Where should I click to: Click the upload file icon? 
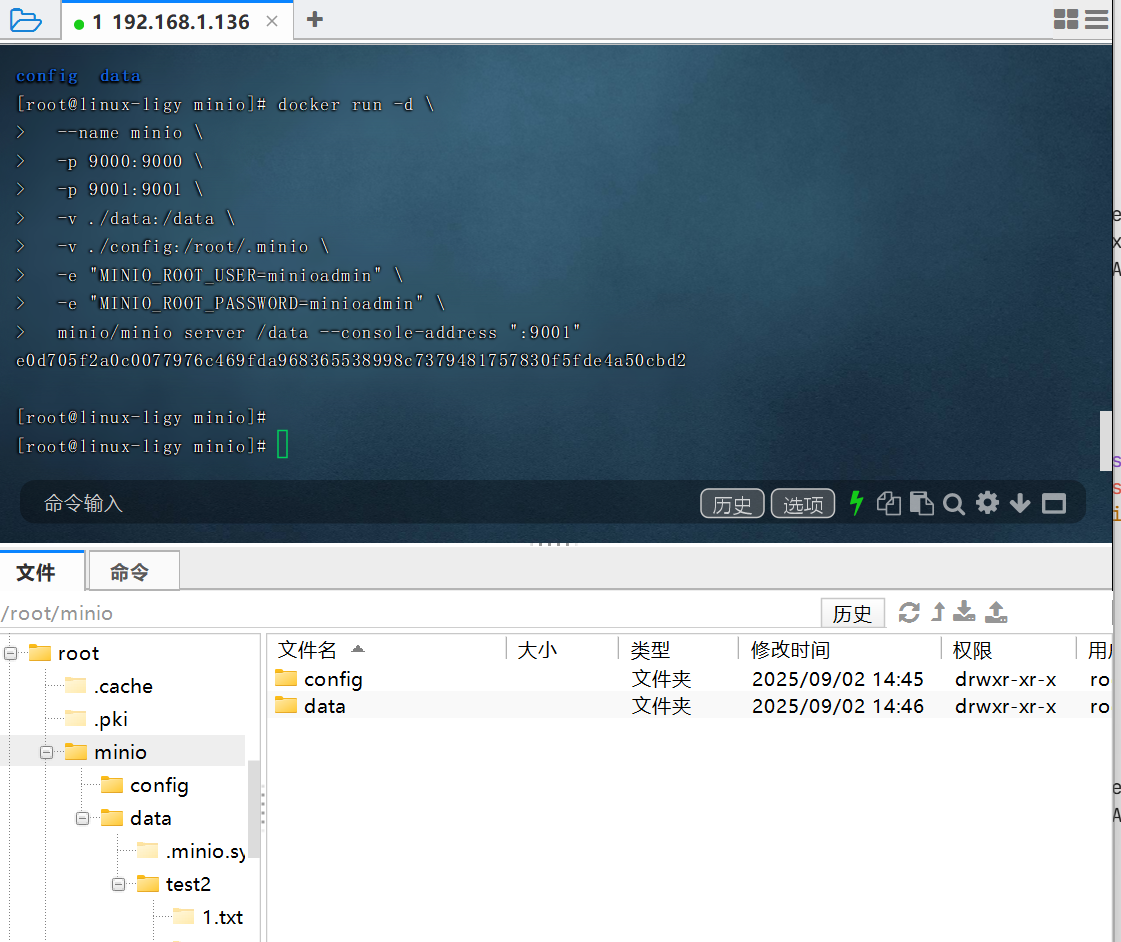(x=996, y=612)
